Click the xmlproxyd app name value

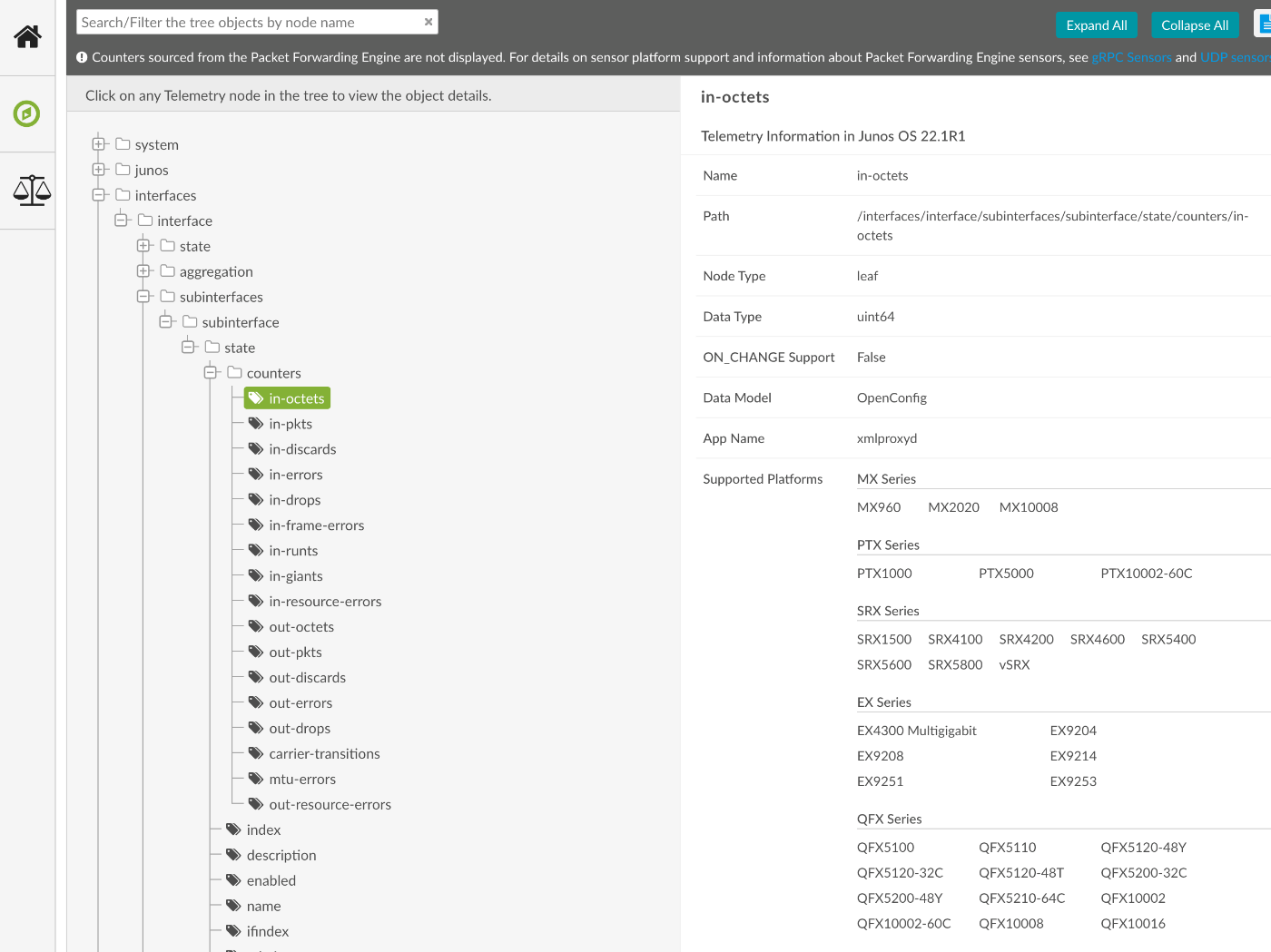point(887,438)
